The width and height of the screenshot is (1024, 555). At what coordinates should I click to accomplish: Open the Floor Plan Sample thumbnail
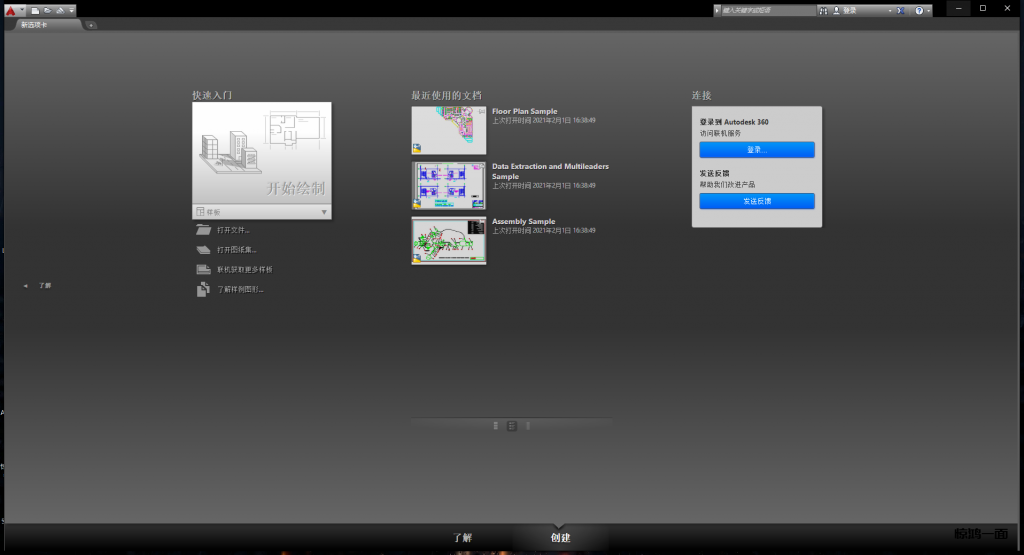pyautogui.click(x=448, y=130)
